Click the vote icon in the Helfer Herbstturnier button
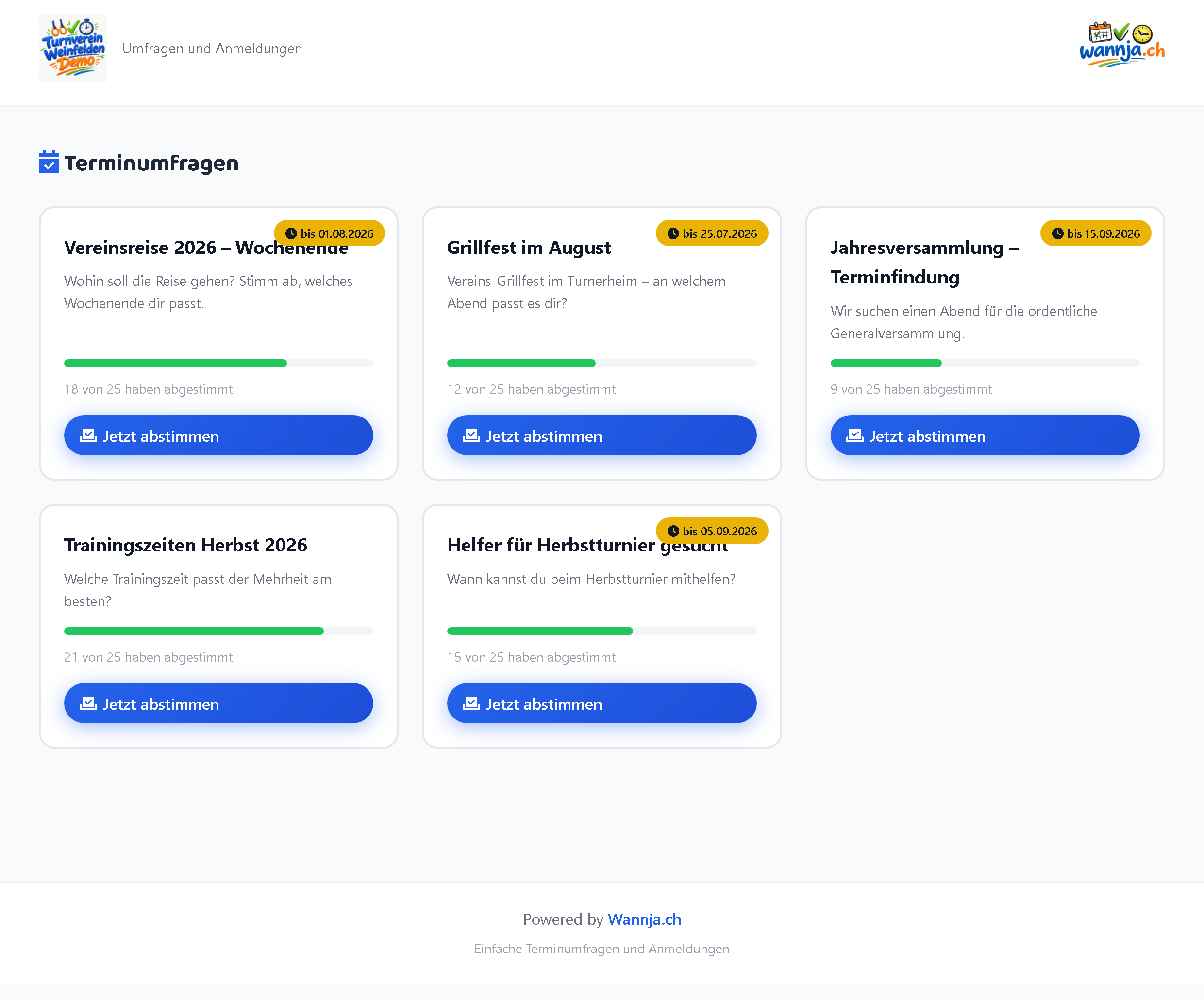Screen dimensions: 1204x1000 coord(471,703)
